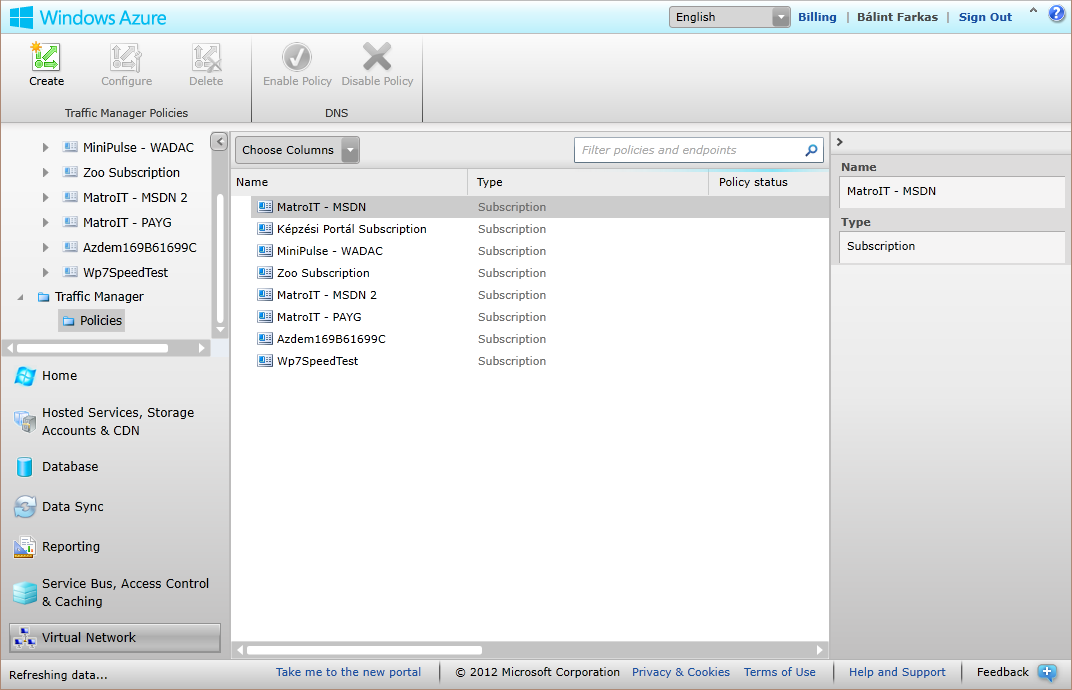Open the Reporting section
The image size is (1072, 690).
(x=70, y=546)
